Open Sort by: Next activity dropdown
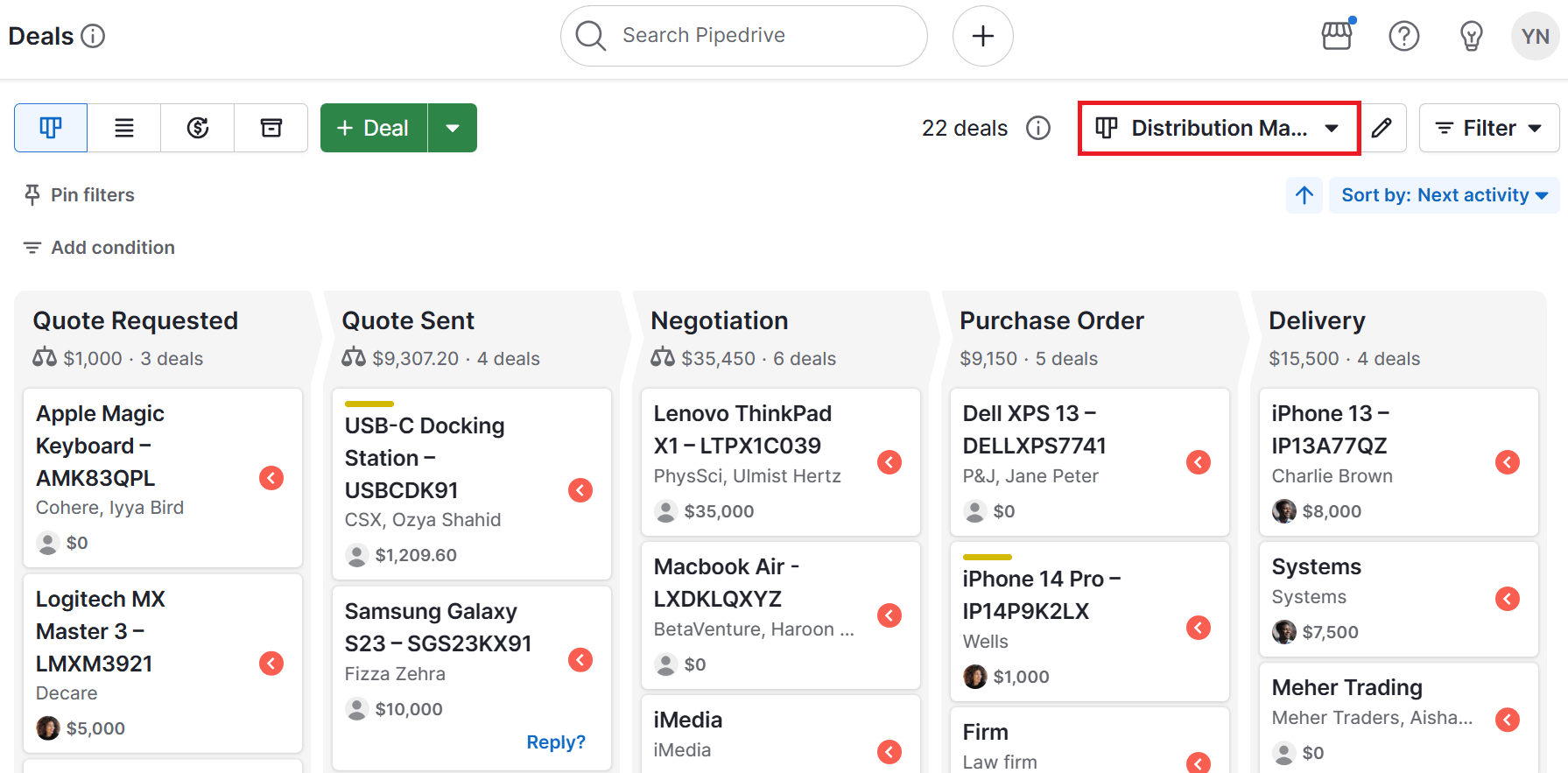1568x773 pixels. click(1445, 195)
